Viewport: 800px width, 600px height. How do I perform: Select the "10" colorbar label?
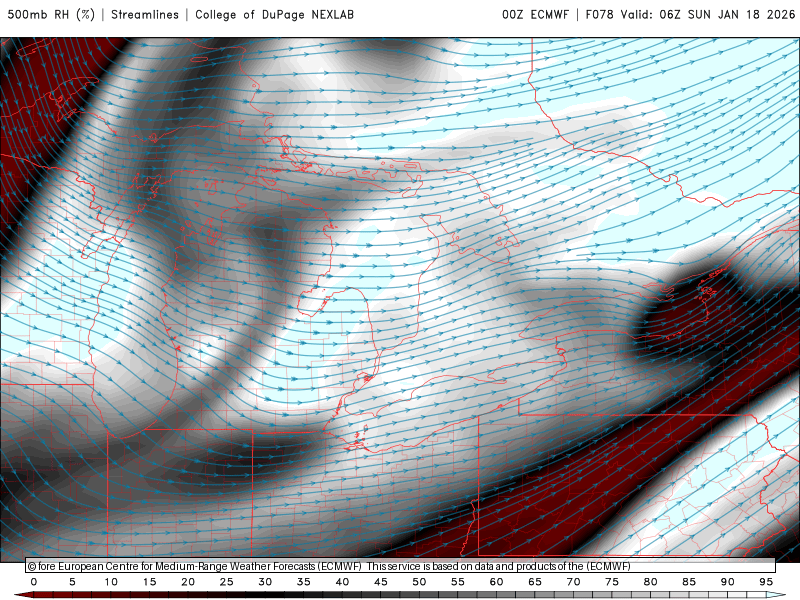coord(111,582)
